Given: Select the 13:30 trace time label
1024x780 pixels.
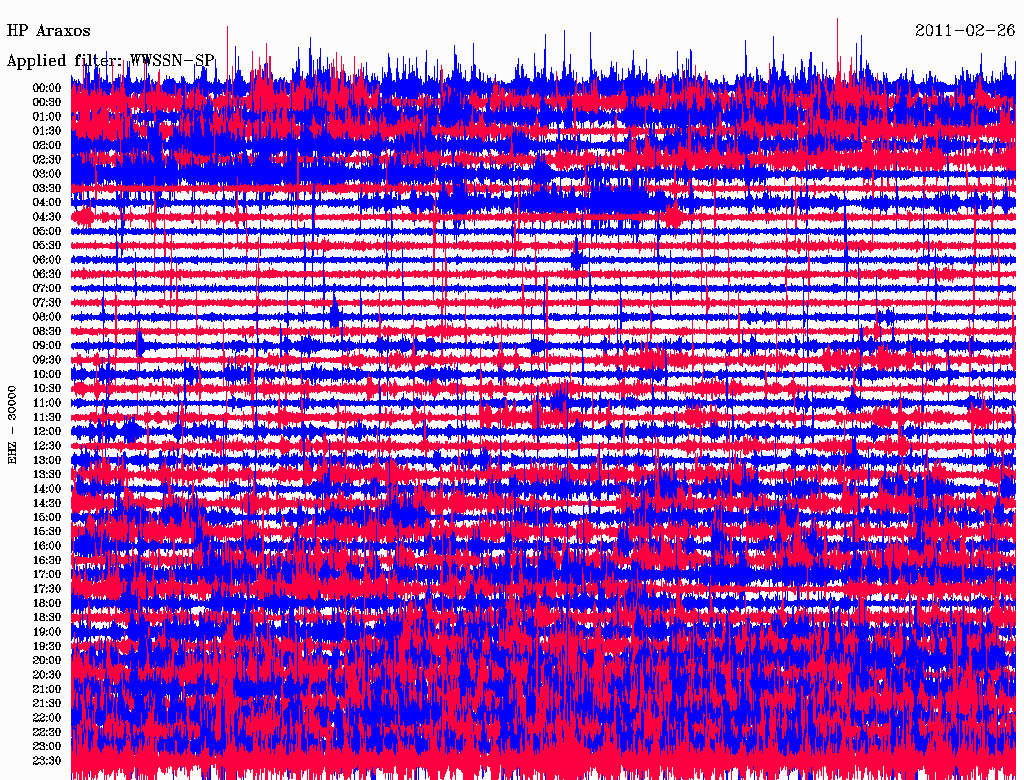Looking at the screenshot, I should coord(46,474).
